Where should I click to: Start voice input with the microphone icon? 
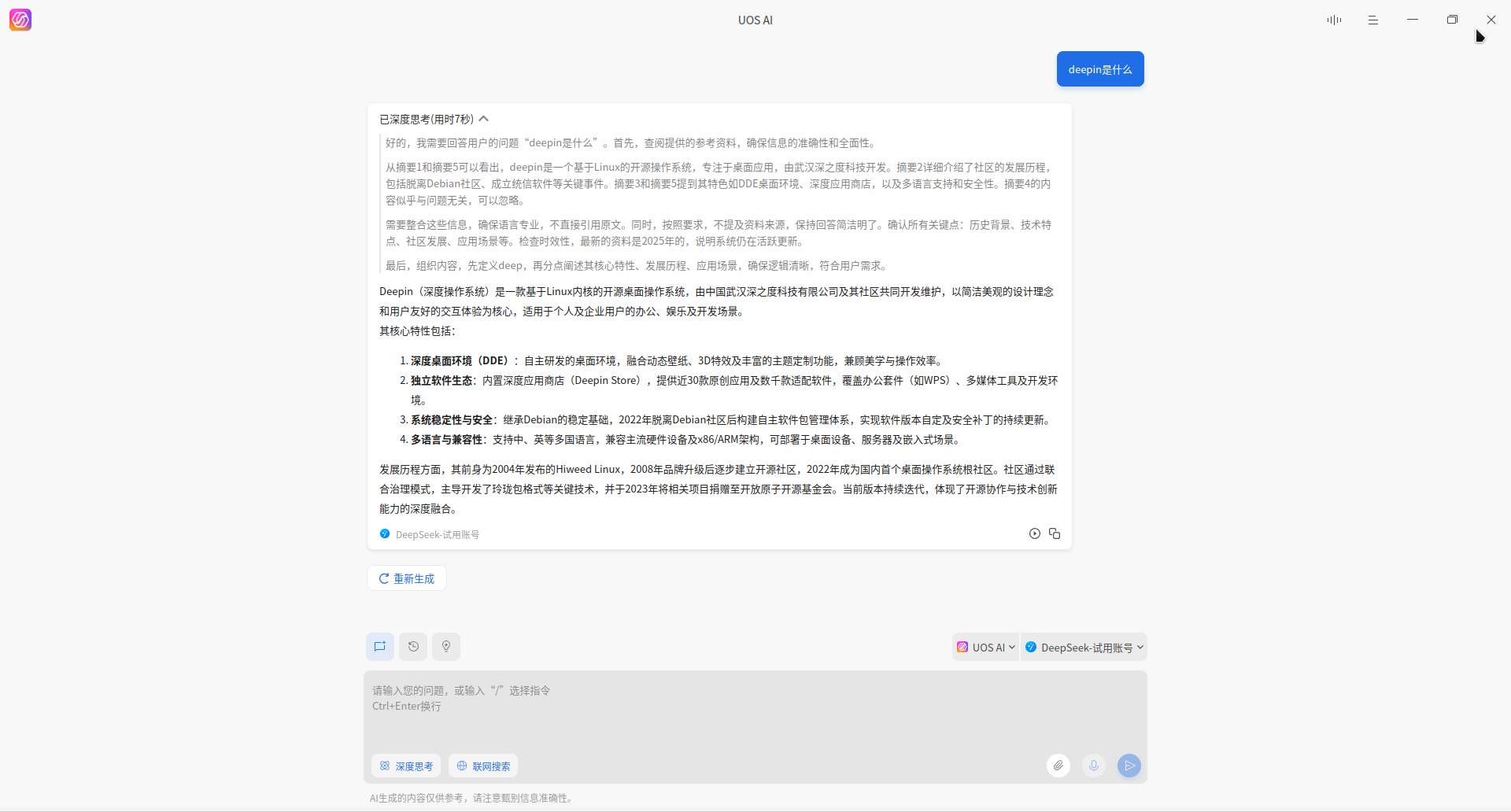[x=1094, y=766]
